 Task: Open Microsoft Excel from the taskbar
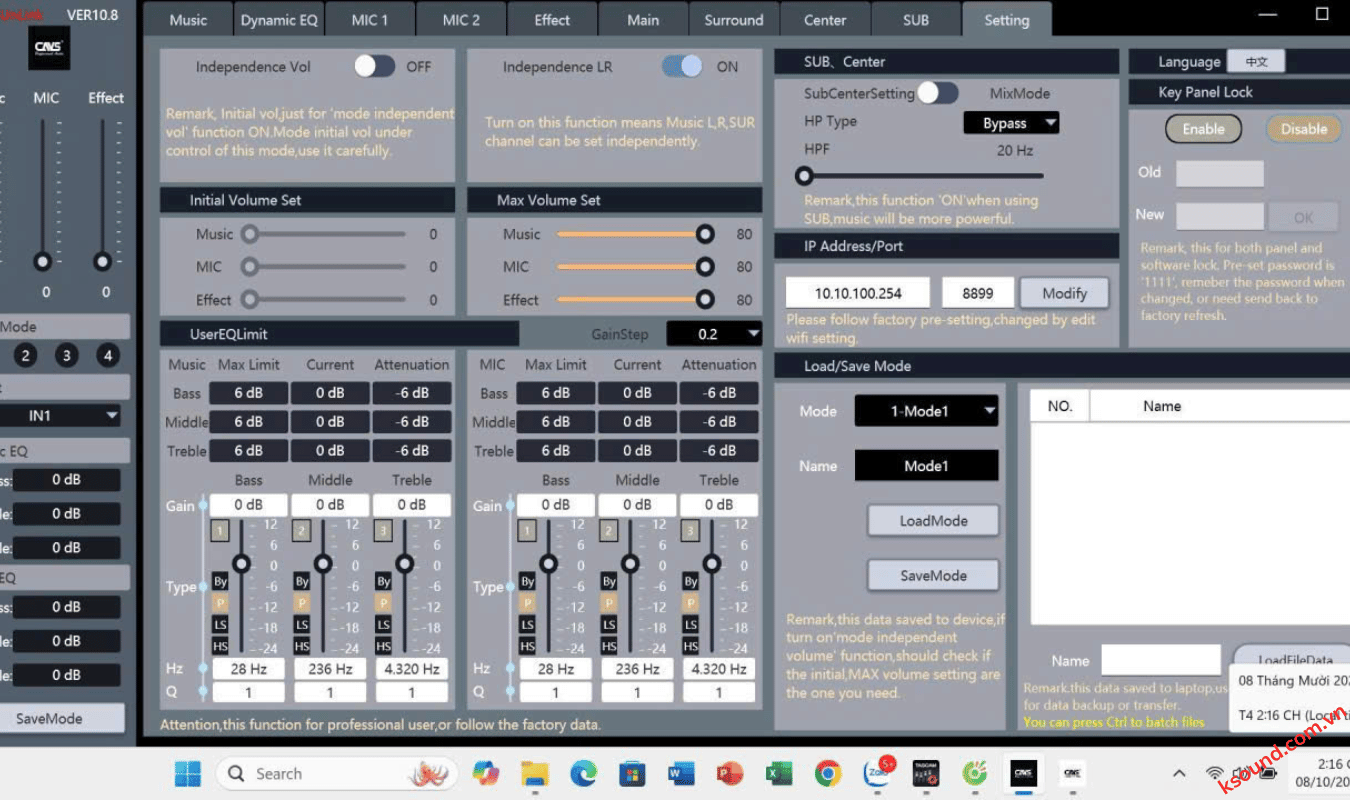tap(778, 773)
